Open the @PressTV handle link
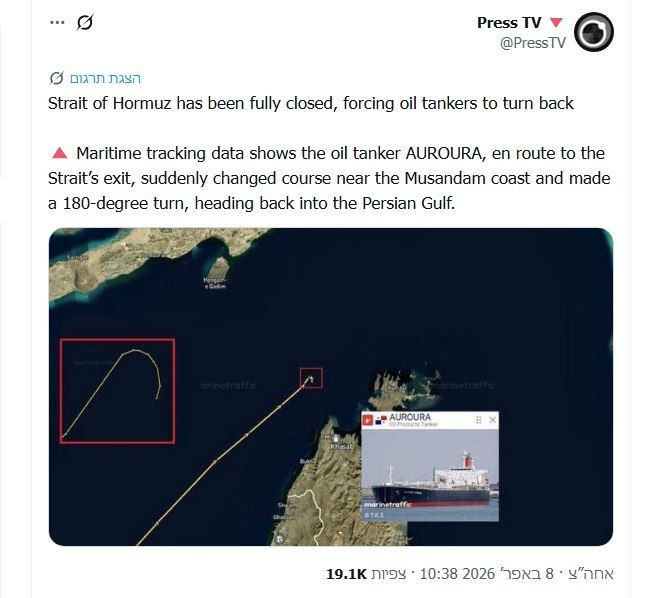Screen dimensions: 650x598 pyautogui.click(x=535, y=42)
